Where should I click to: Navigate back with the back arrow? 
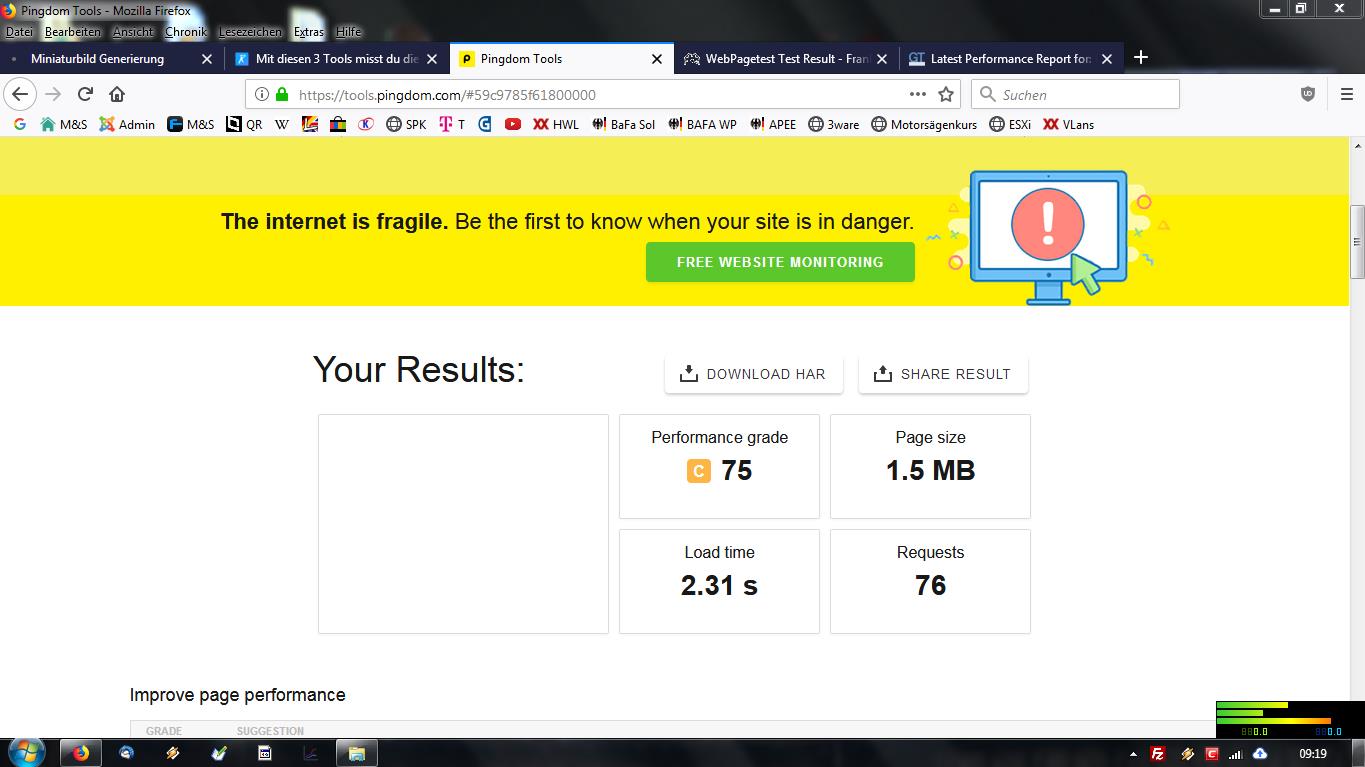pyautogui.click(x=21, y=94)
